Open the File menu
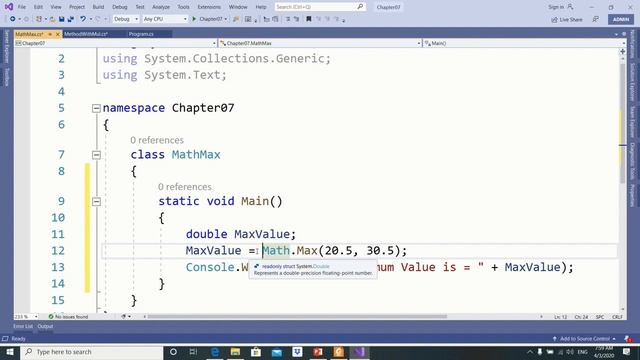The height and width of the screenshot is (360, 640). 22,7
